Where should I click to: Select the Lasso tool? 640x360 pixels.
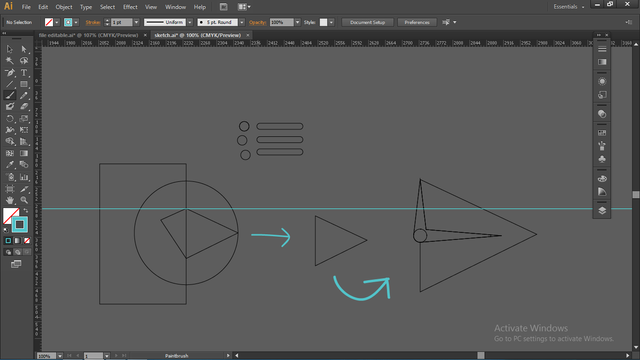coord(24,61)
